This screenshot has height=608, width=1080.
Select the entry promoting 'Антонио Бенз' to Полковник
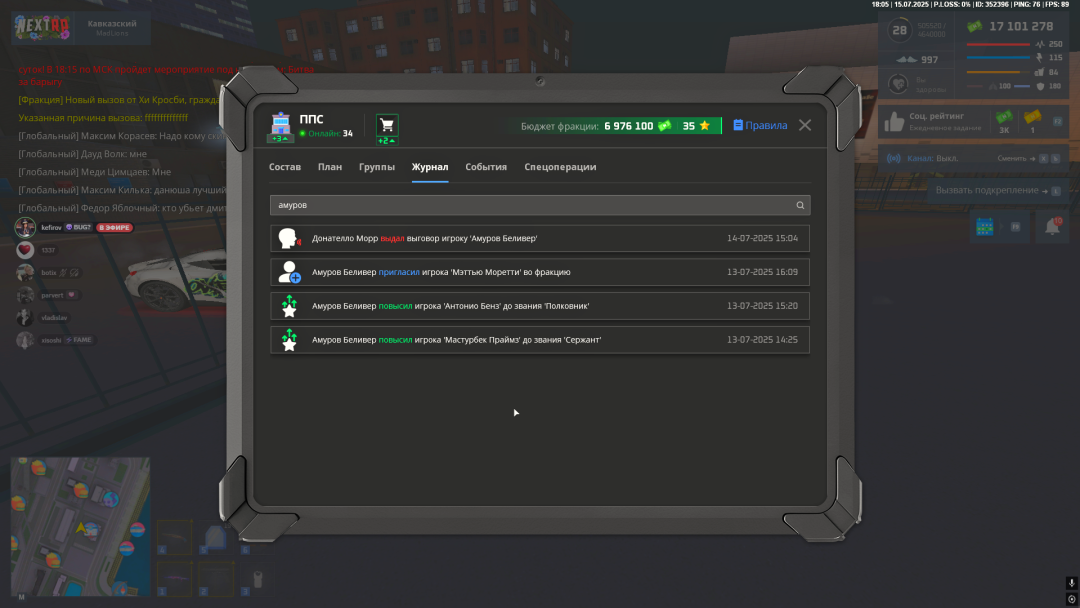point(540,306)
